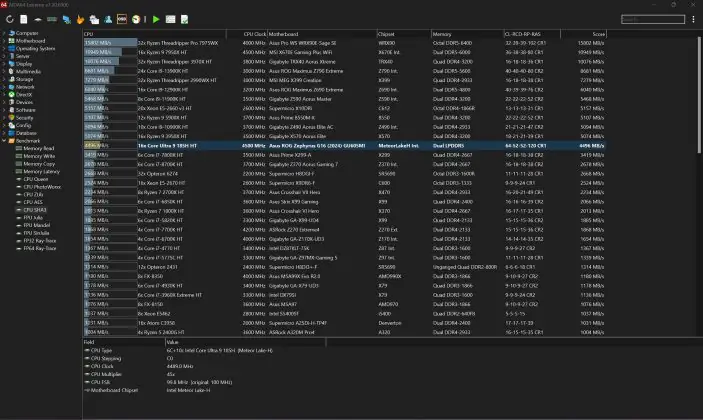Select the 16x Atom C3958 row
This screenshot has width=703, height=420.
tap(344, 323)
